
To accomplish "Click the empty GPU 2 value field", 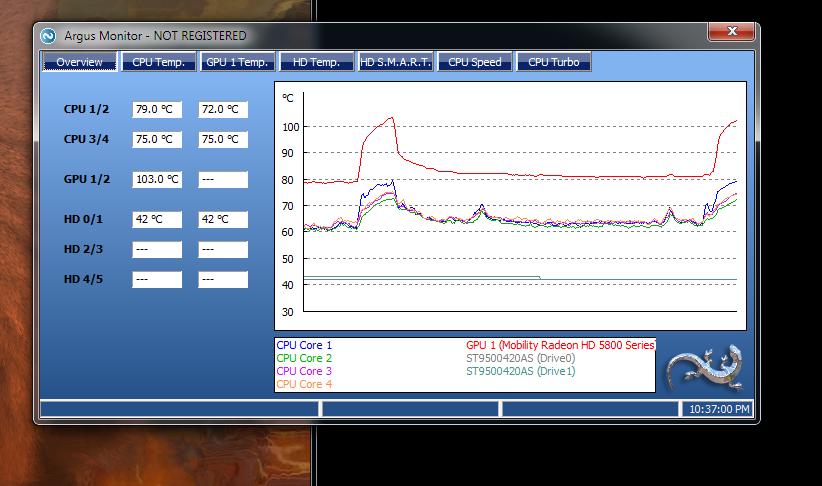I will pos(223,179).
